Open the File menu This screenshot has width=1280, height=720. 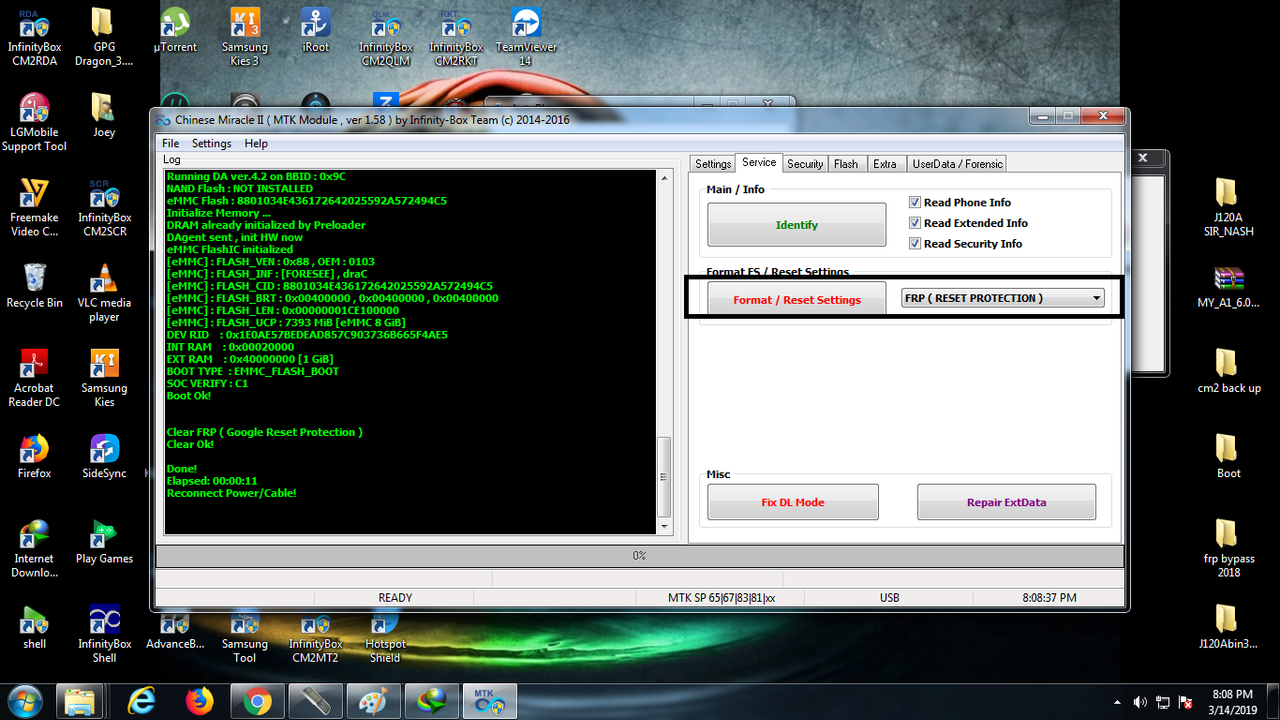(170, 143)
